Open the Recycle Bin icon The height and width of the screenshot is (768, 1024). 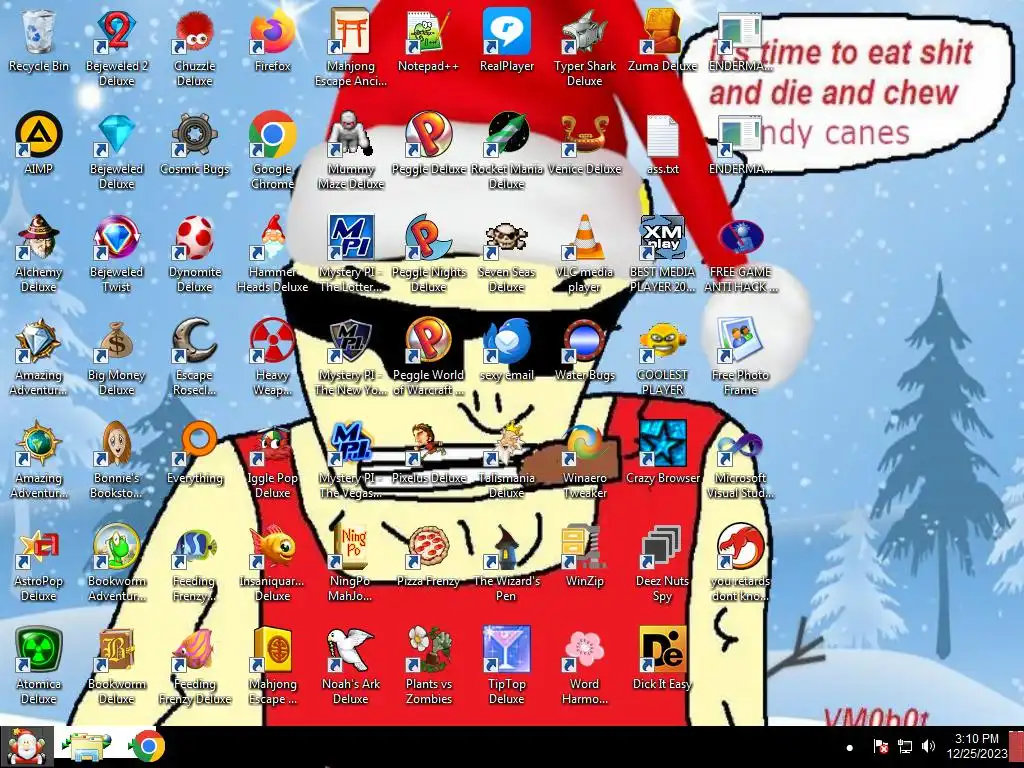pyautogui.click(x=39, y=33)
